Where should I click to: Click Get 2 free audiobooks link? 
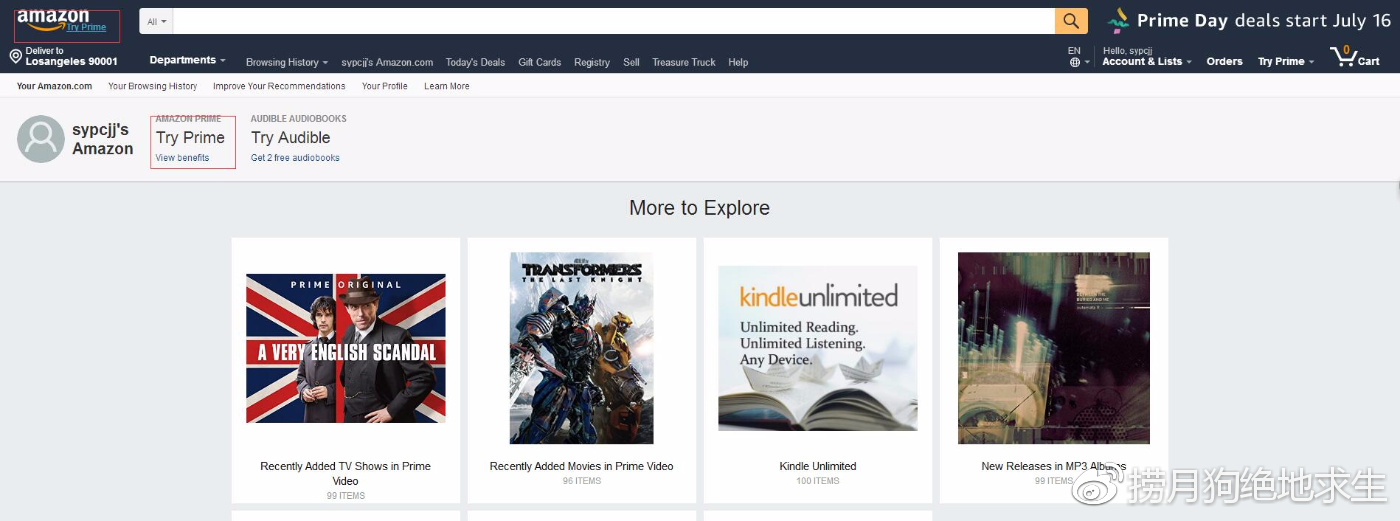(295, 158)
